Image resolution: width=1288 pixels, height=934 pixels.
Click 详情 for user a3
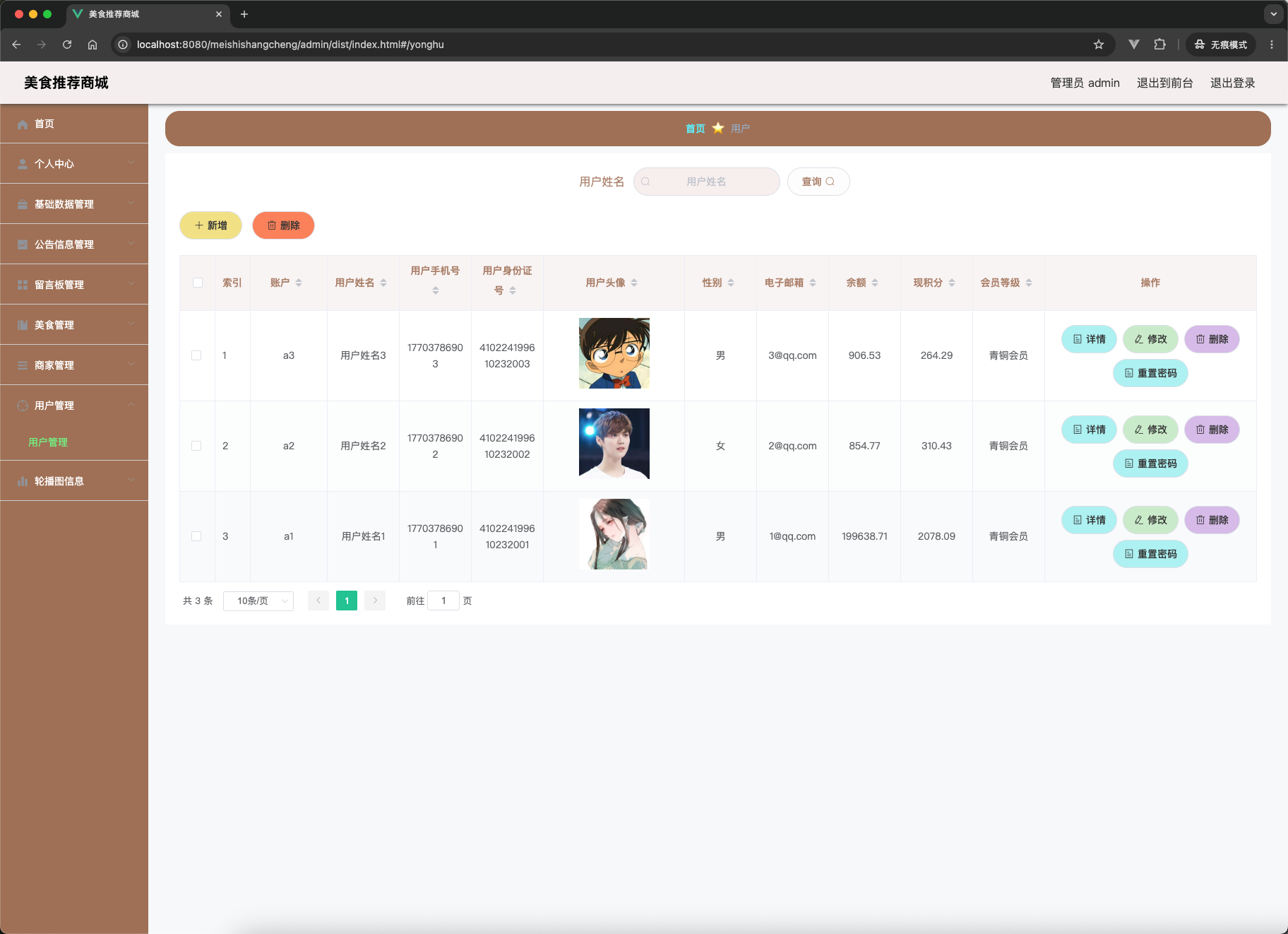[1089, 339]
